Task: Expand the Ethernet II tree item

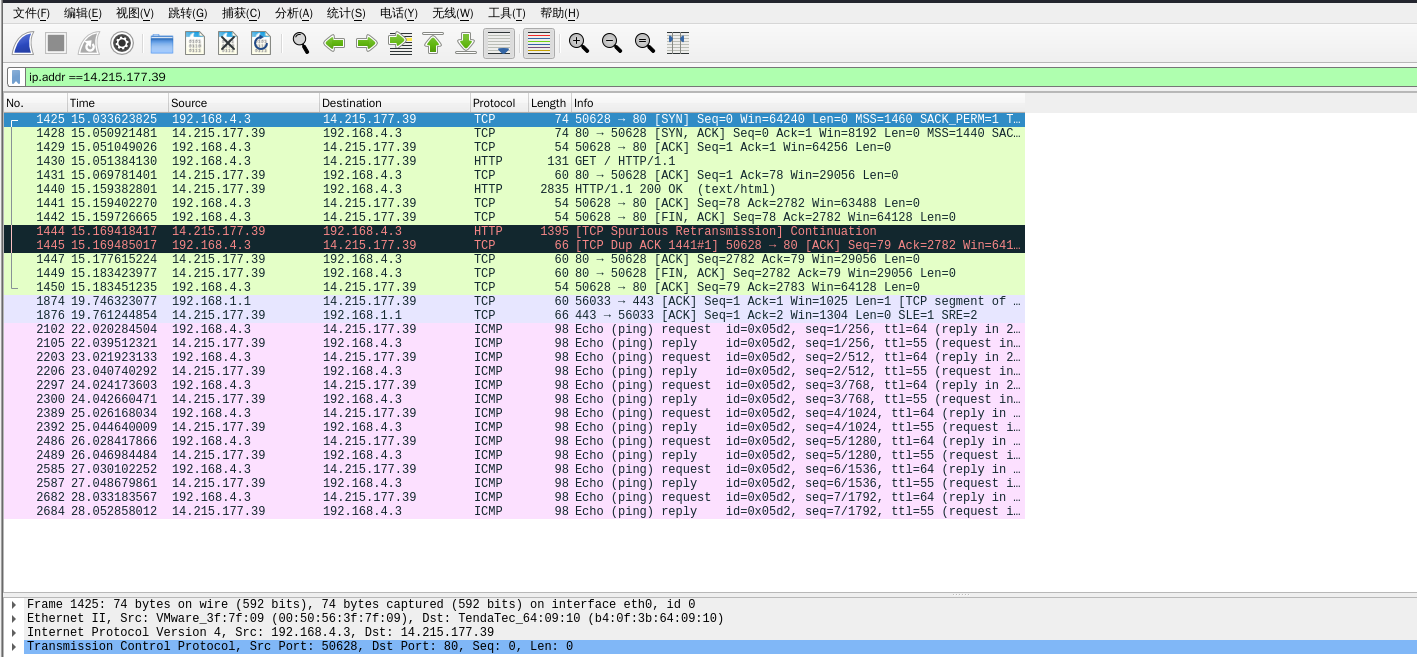Action: click(14, 619)
